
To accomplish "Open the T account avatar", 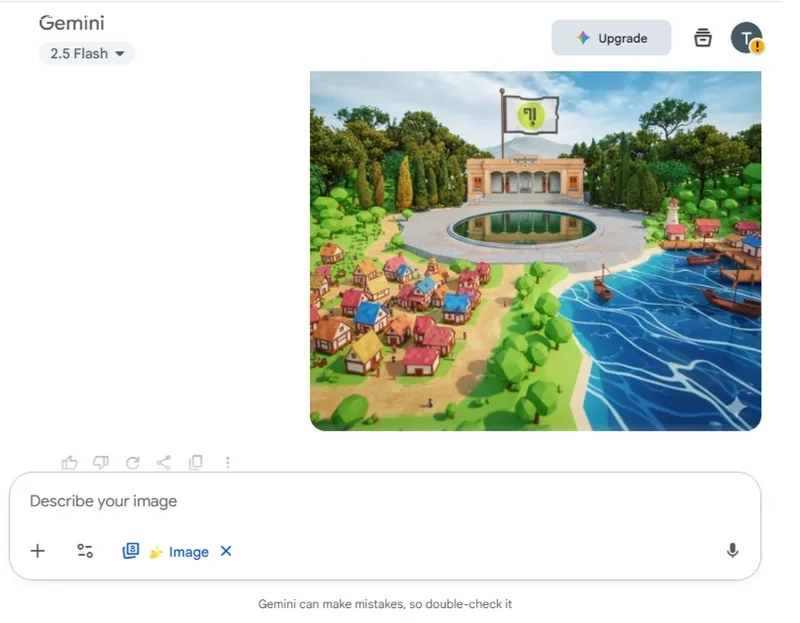I will pos(746,38).
